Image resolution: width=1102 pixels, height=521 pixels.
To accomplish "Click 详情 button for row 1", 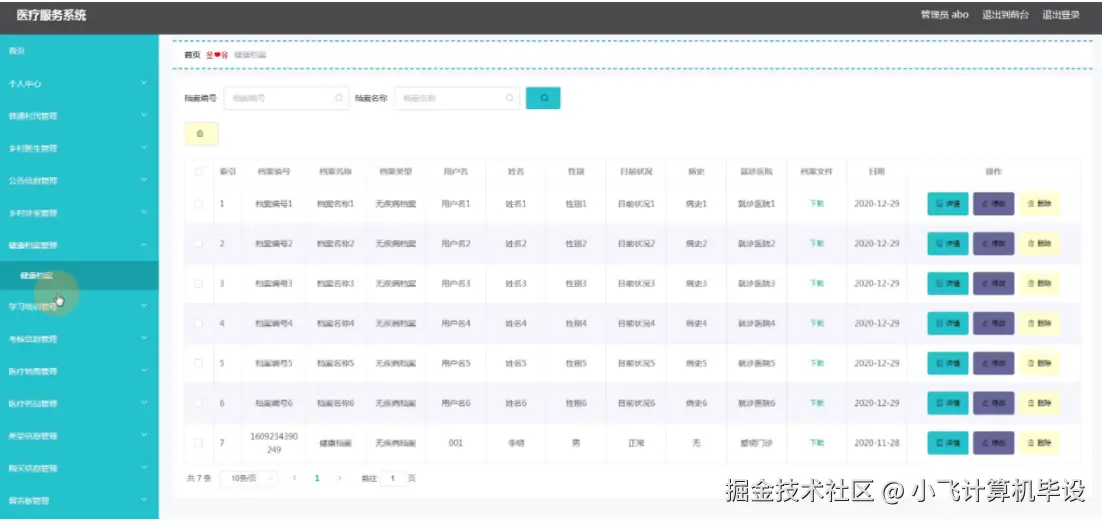I will pyautogui.click(x=947, y=204).
